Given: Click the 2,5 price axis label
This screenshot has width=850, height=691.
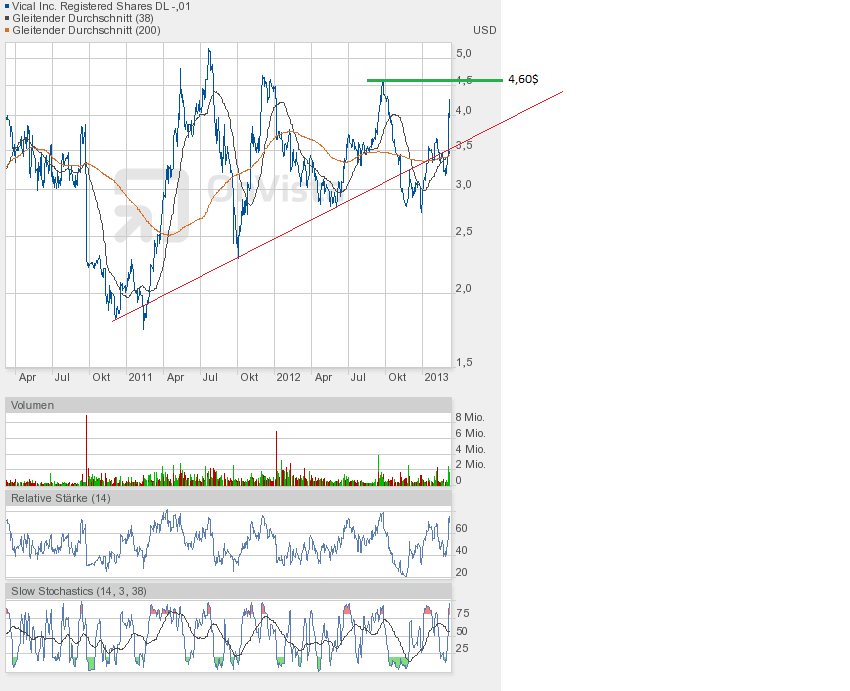Looking at the screenshot, I should pos(464,231).
